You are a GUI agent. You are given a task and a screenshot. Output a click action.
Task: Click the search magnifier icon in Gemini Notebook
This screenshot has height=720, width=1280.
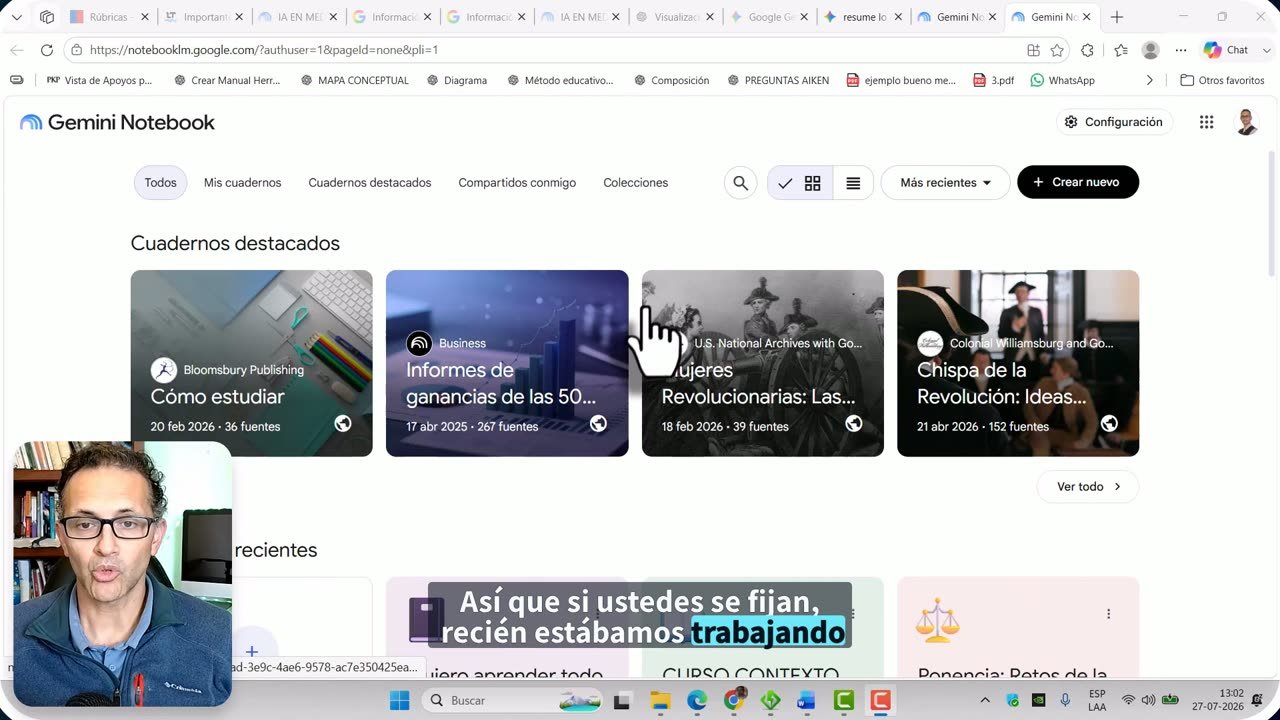(x=740, y=183)
